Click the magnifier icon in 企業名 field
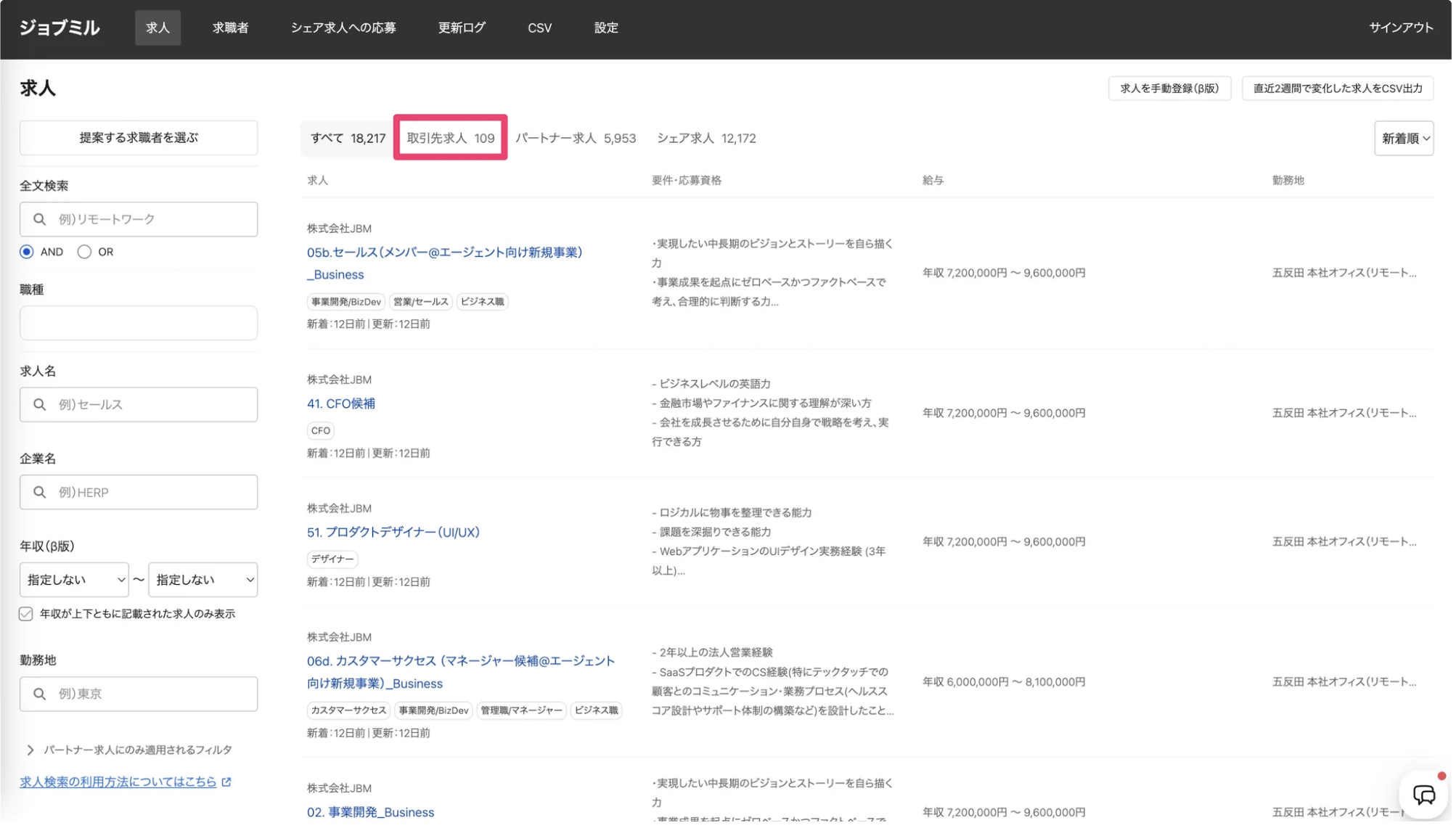Viewport: 1456px width, 836px height. (x=40, y=493)
